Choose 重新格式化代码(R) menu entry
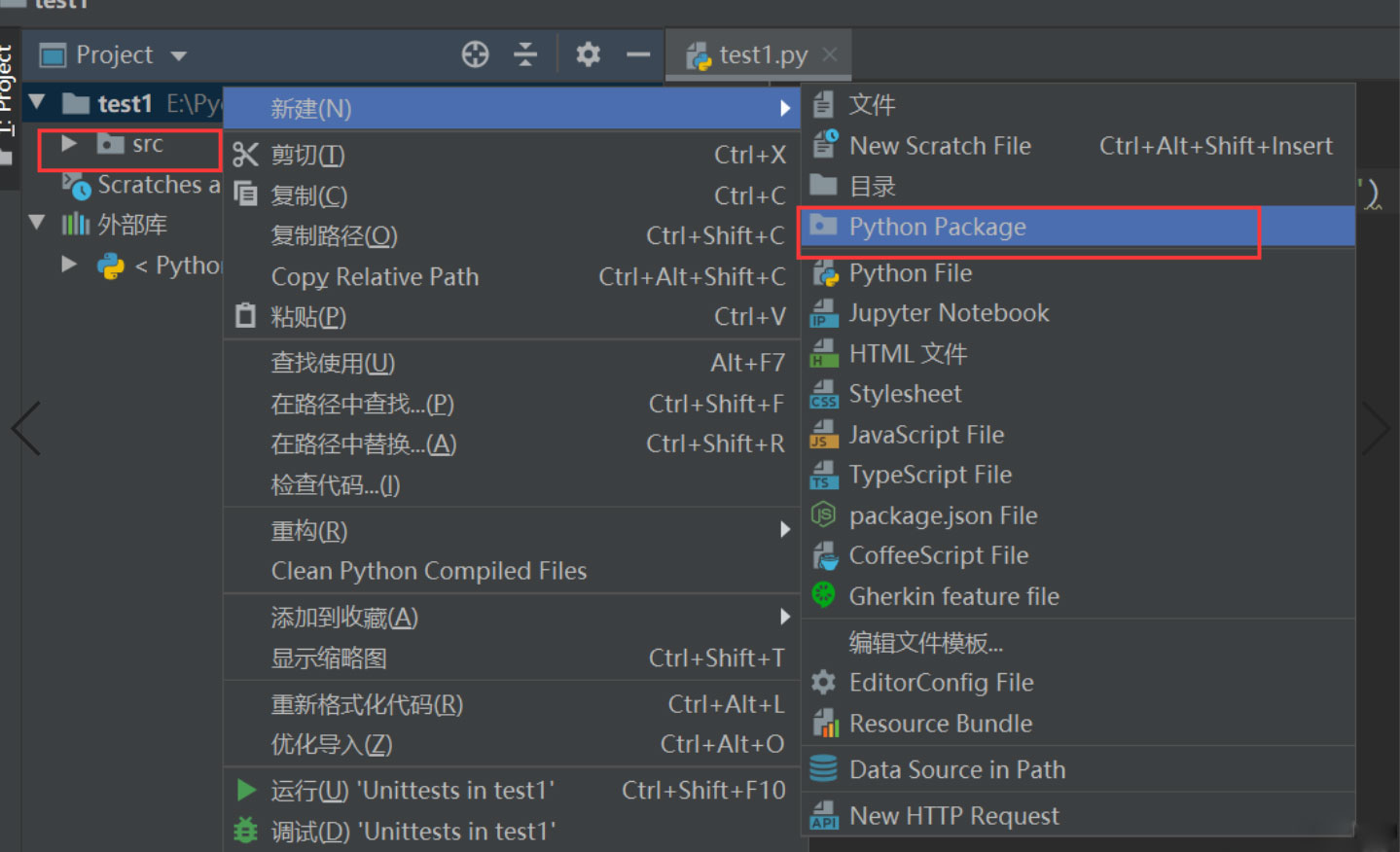 [512, 704]
